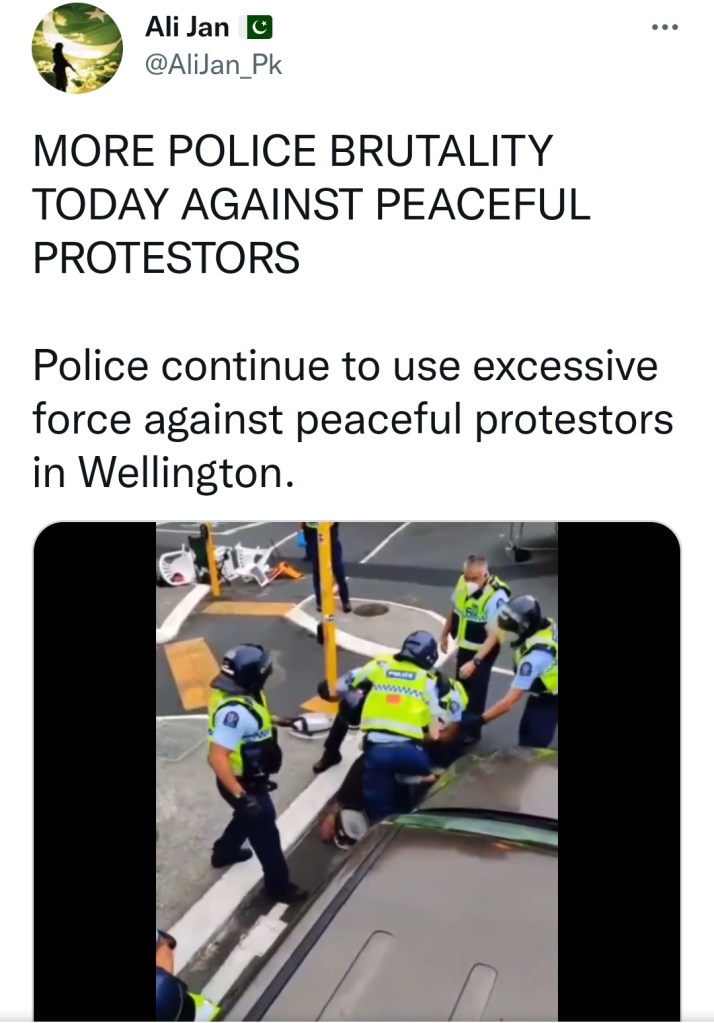
Task: Click the "Ali Jan" display name
Action: (x=187, y=27)
